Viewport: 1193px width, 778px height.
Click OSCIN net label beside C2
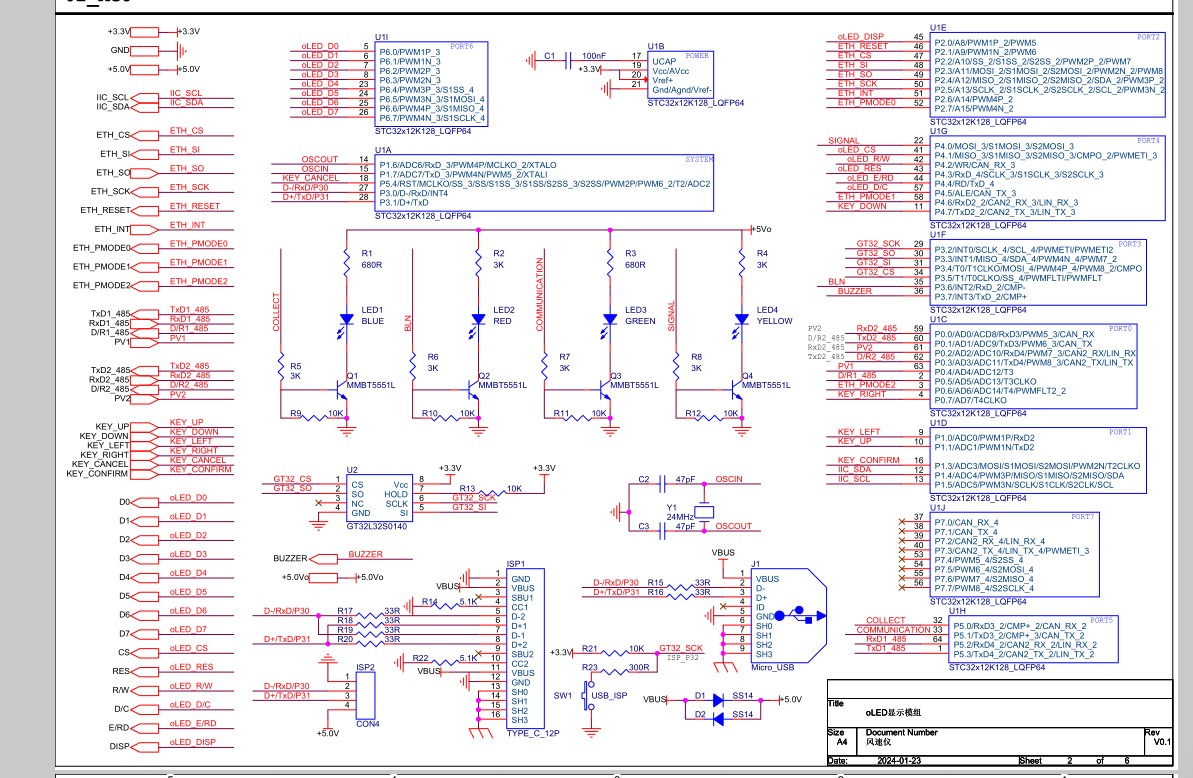pos(729,479)
